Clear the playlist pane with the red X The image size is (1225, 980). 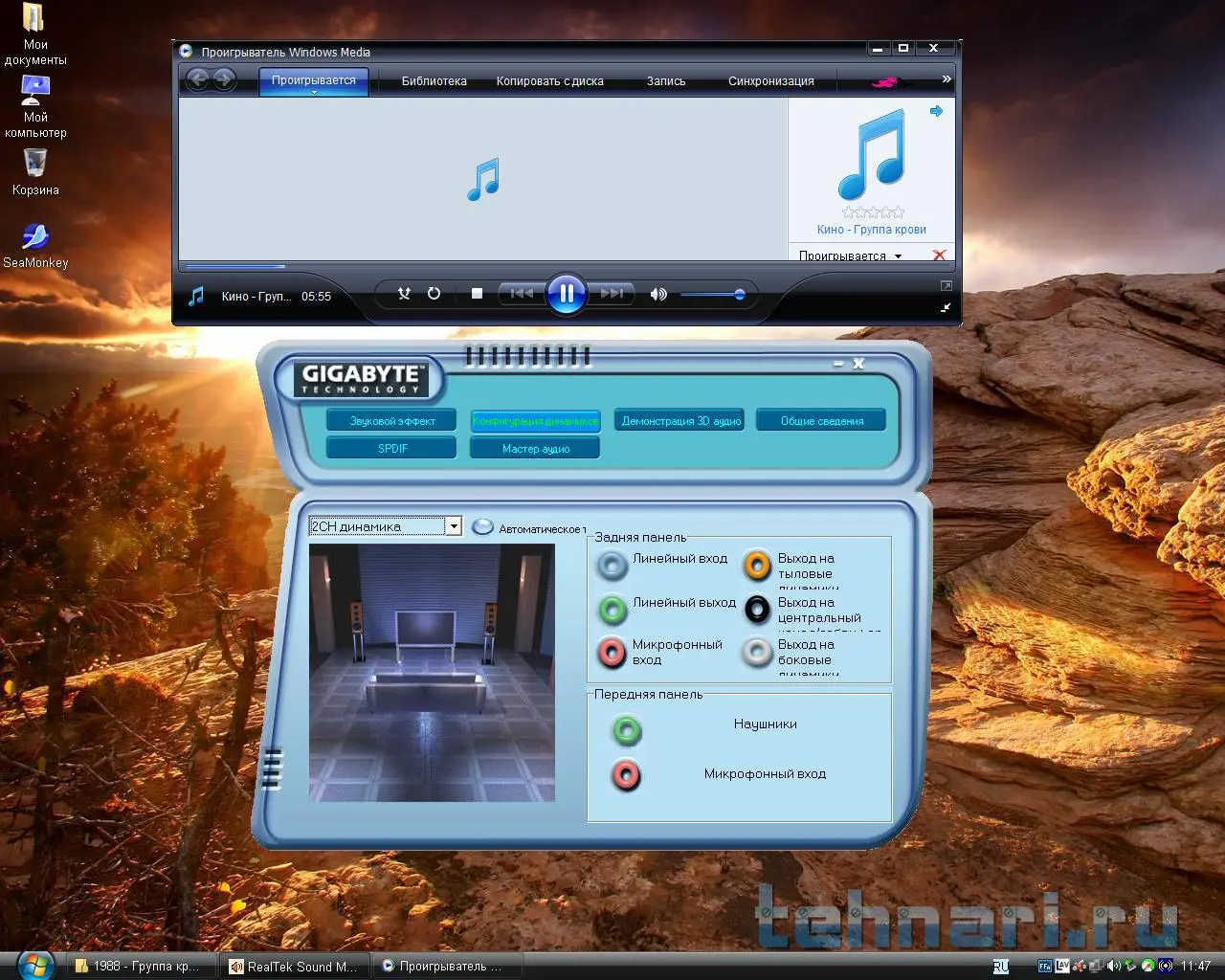coord(939,255)
